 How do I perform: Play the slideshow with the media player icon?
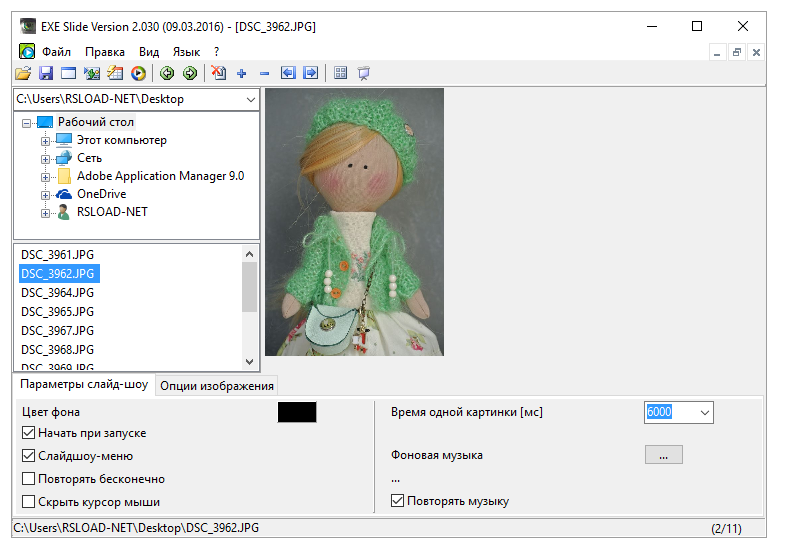[138, 73]
